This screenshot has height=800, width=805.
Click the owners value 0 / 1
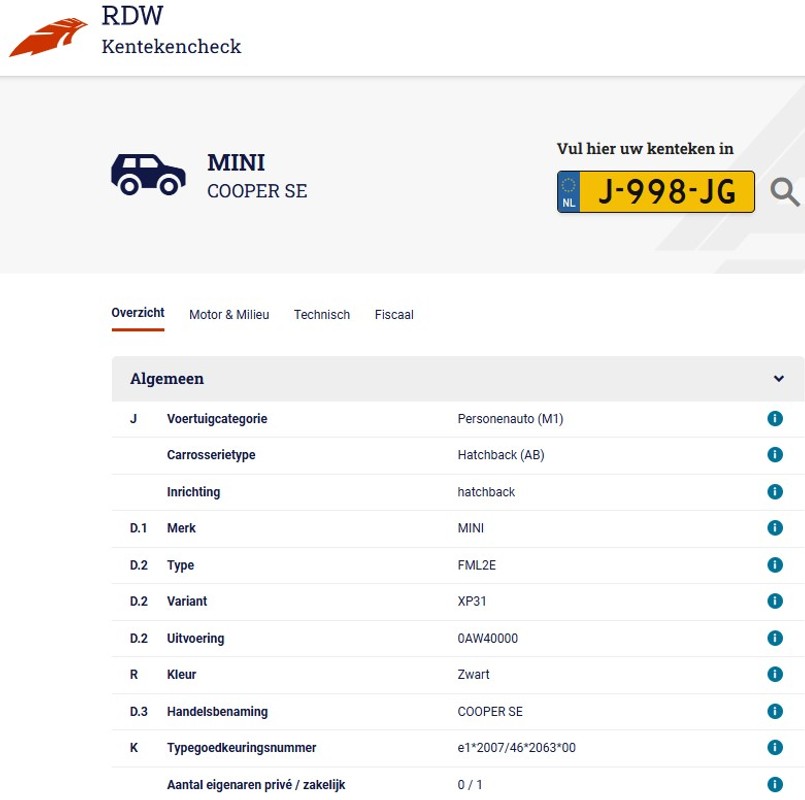pos(470,785)
